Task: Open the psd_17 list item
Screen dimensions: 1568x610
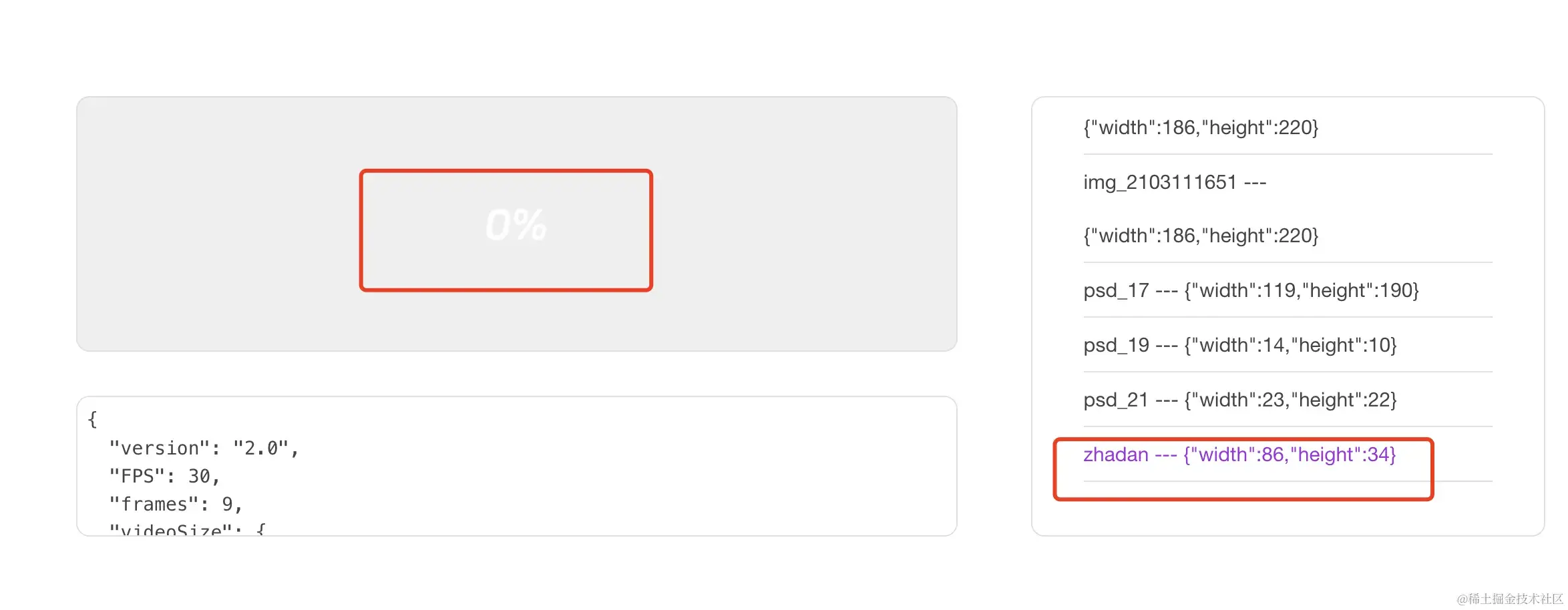Action: [x=1250, y=290]
